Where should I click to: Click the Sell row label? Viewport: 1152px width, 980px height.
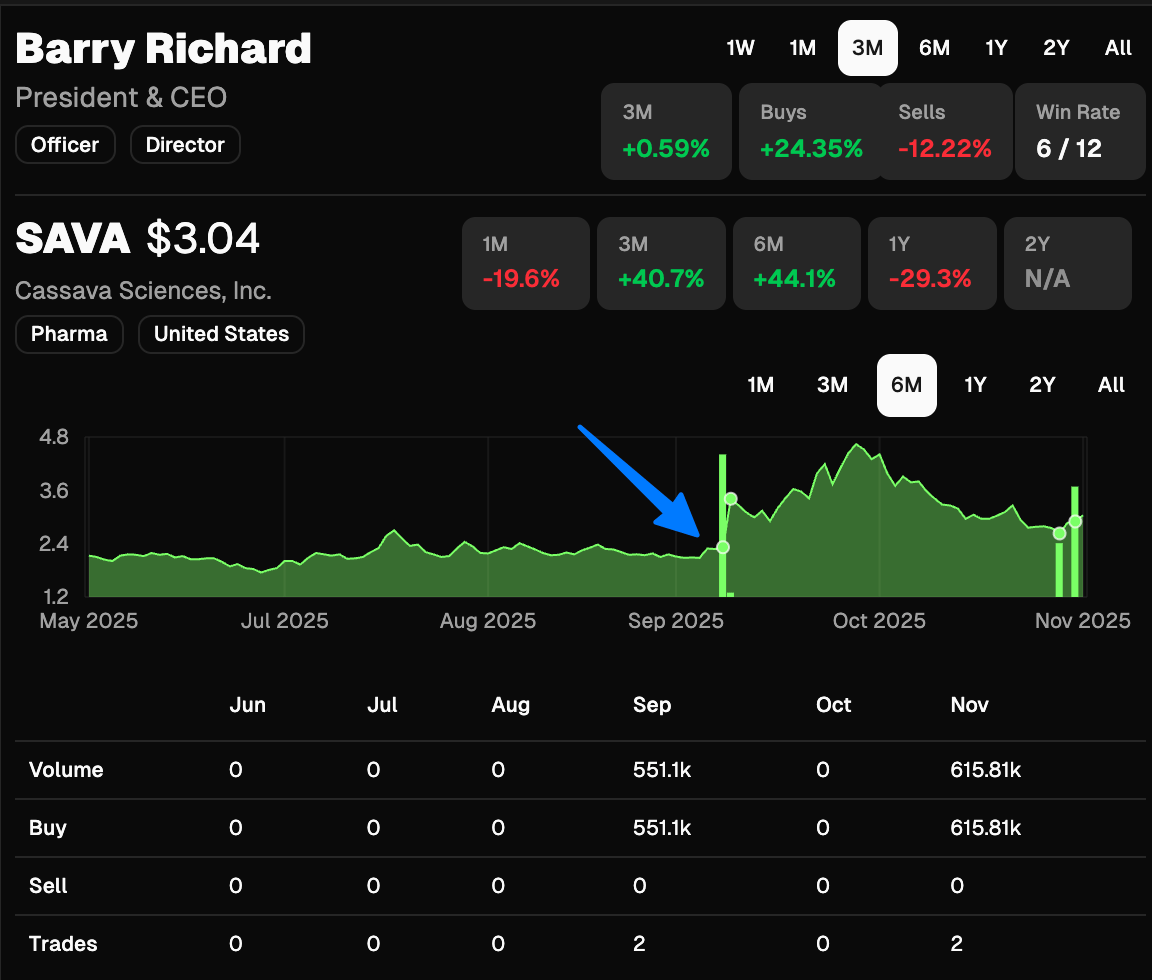pyautogui.click(x=48, y=886)
